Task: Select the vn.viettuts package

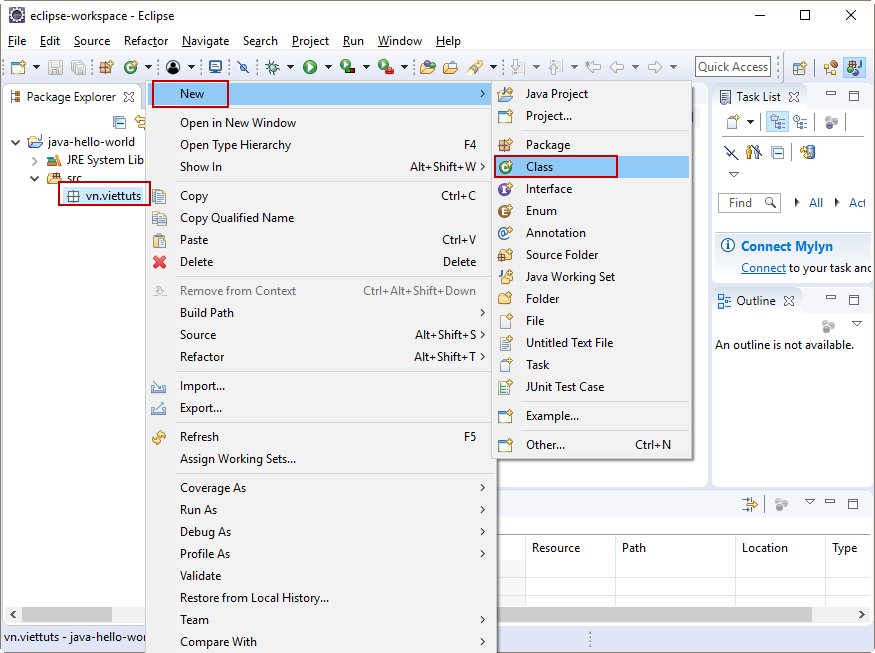Action: coord(104,196)
